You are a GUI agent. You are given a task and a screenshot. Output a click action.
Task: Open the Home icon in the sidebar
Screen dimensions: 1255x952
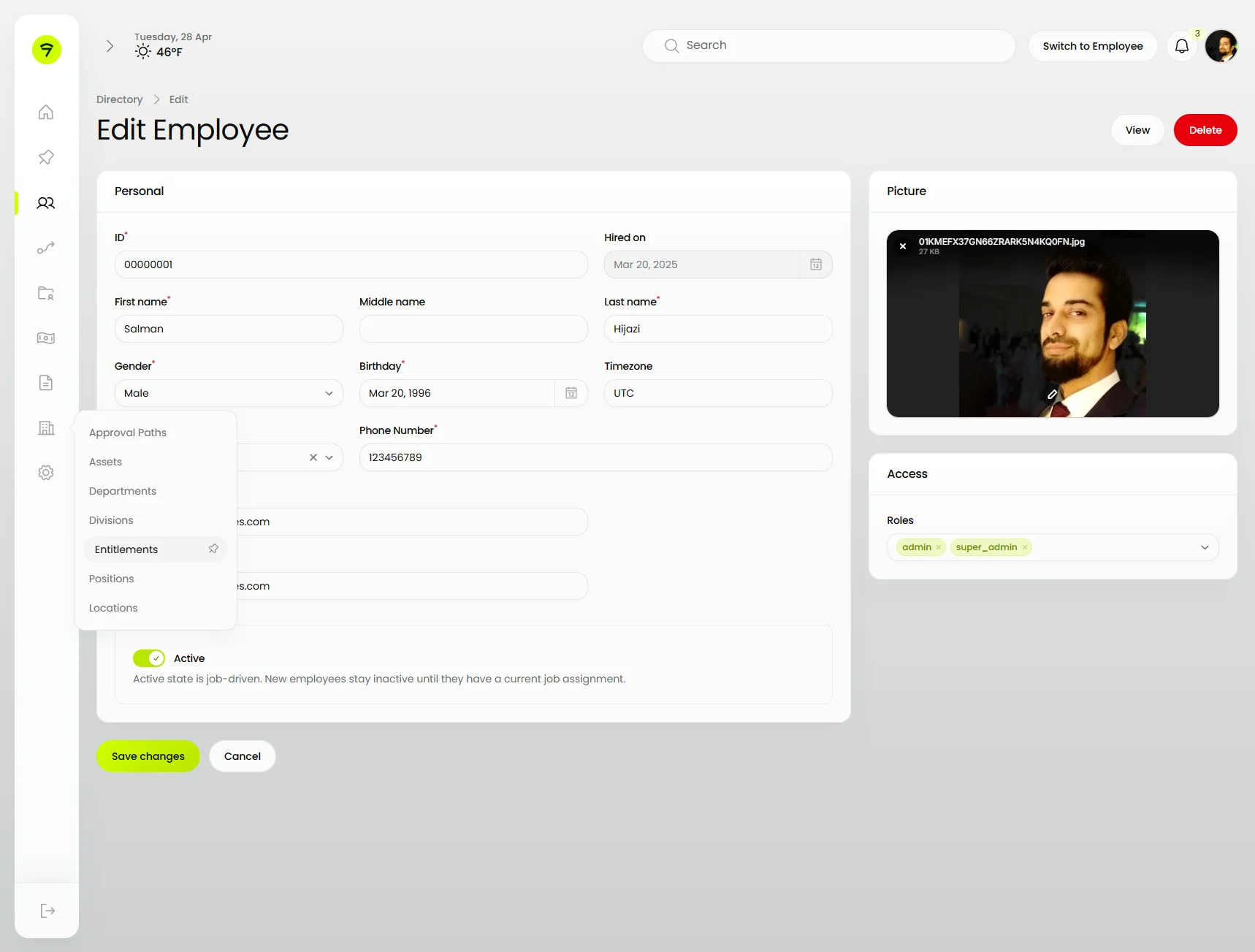pyautogui.click(x=45, y=112)
